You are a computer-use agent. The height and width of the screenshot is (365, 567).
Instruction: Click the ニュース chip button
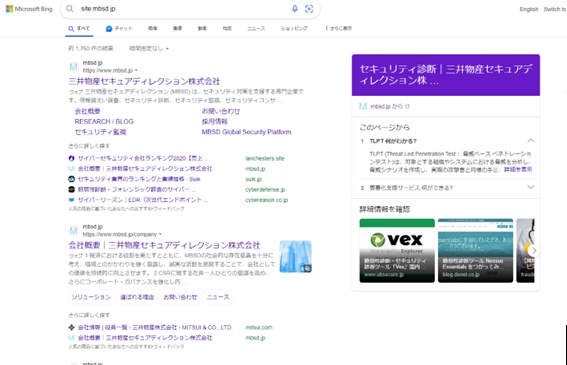tap(218, 297)
